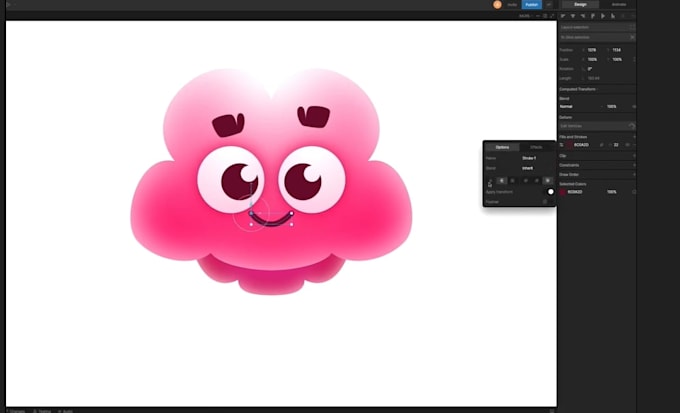This screenshot has height=413, width=680.
Task: Click the align bottom icon
Action: click(613, 16)
